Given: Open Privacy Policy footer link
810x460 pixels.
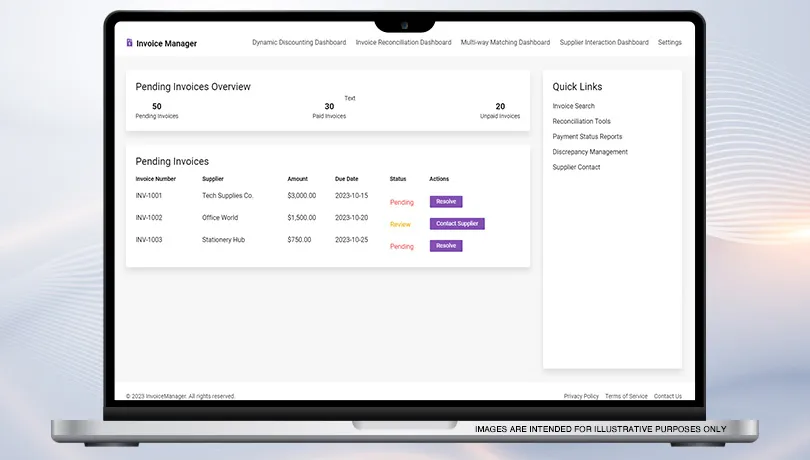Looking at the screenshot, I should (x=581, y=396).
